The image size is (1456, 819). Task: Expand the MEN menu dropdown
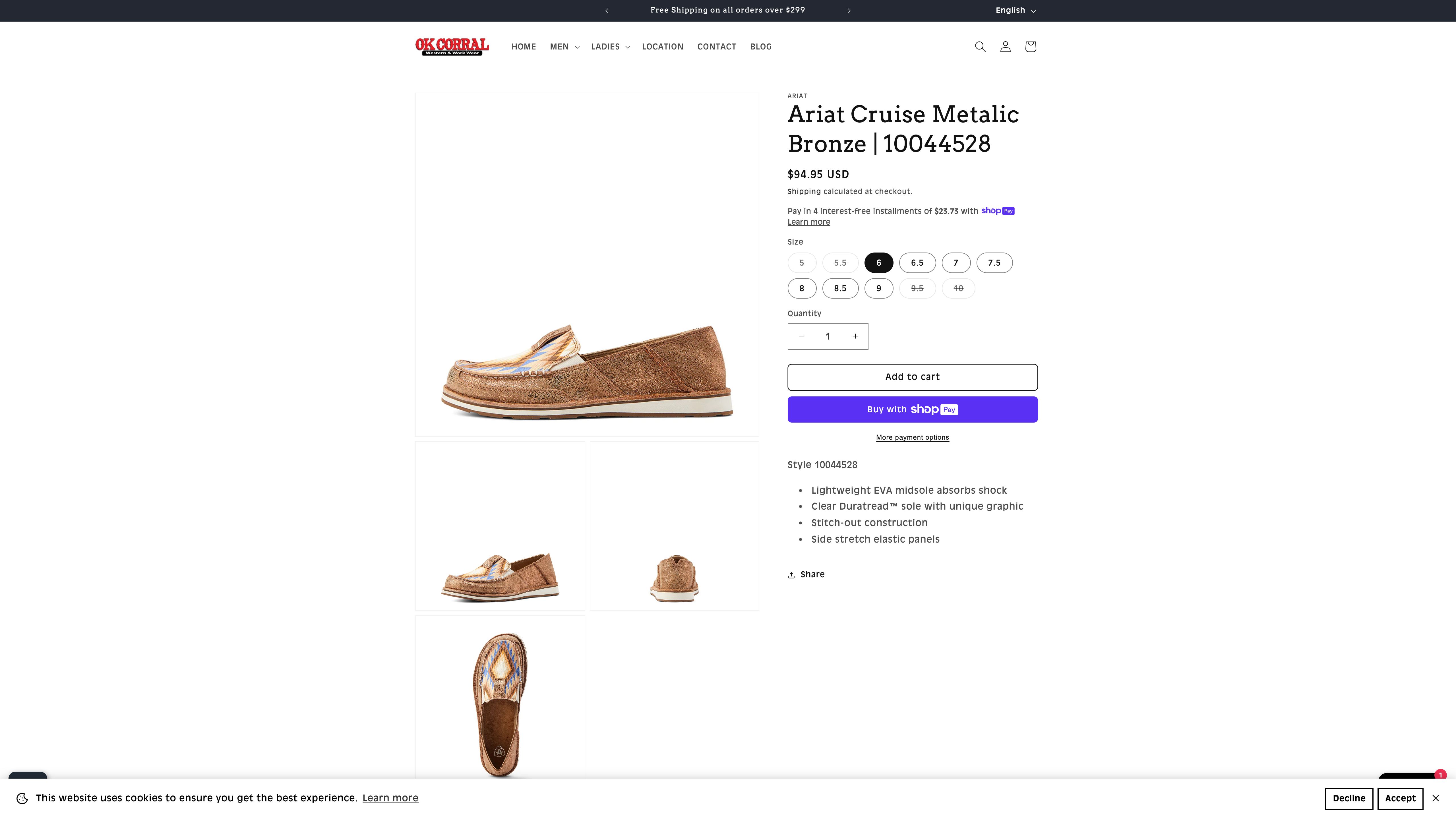[564, 47]
